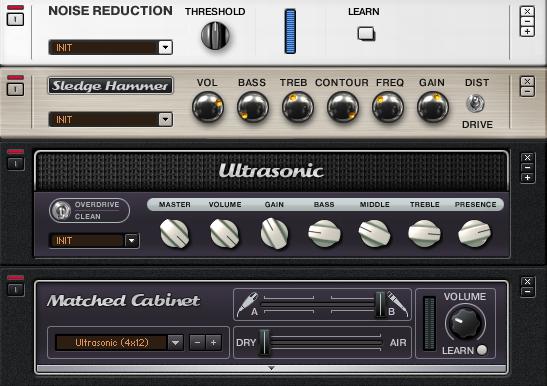The width and height of the screenshot is (547, 386).
Task: Minimize the Ultrasonic amp module
Action: tap(527, 168)
